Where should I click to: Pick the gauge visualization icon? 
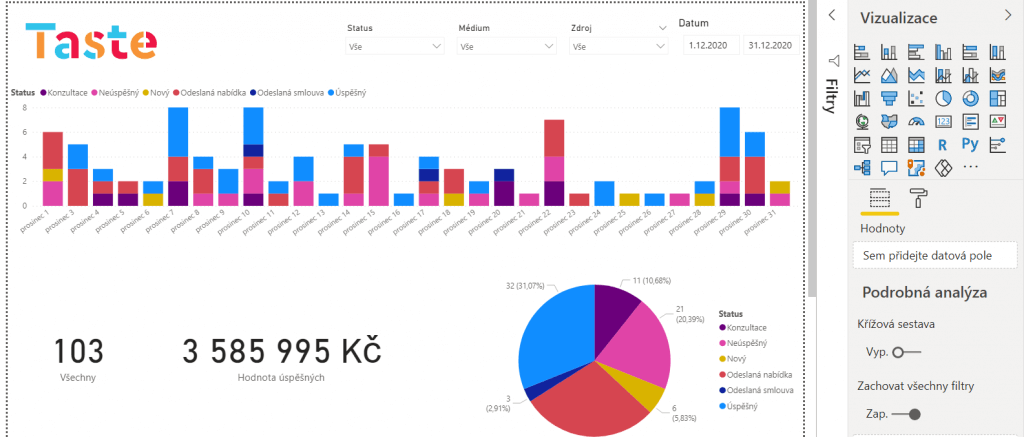click(915, 121)
